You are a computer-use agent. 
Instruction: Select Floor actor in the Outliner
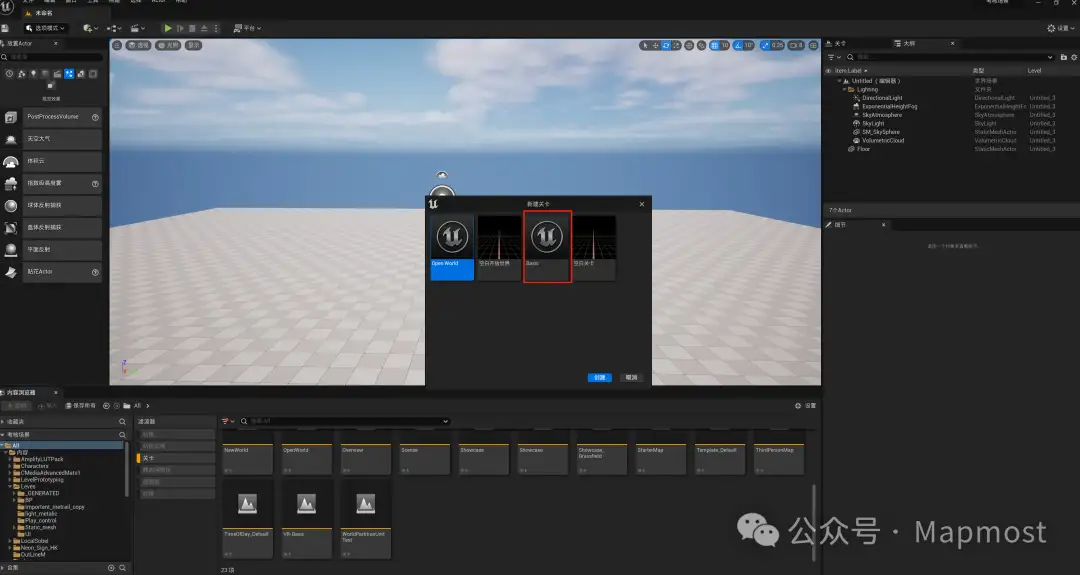(x=863, y=149)
